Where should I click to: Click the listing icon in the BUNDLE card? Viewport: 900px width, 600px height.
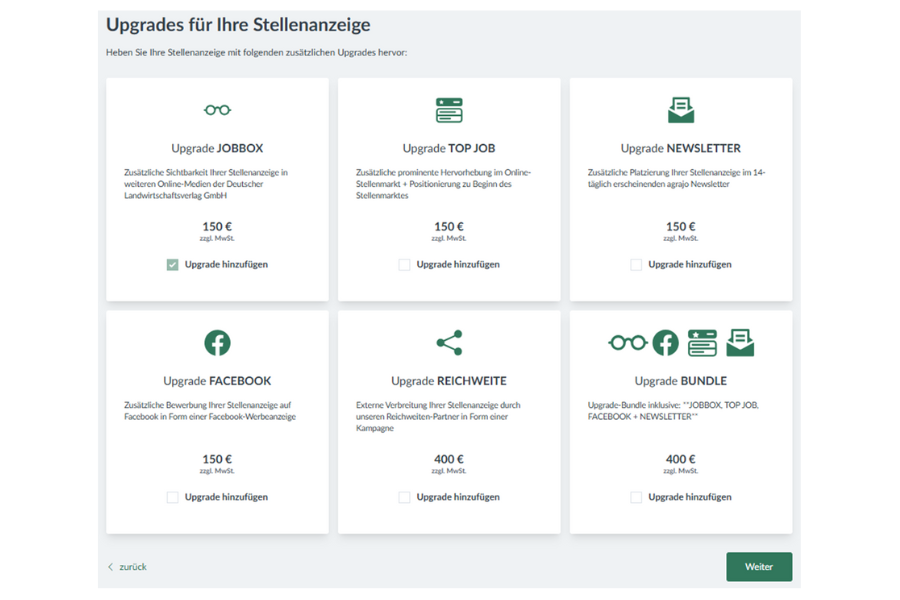click(x=703, y=343)
